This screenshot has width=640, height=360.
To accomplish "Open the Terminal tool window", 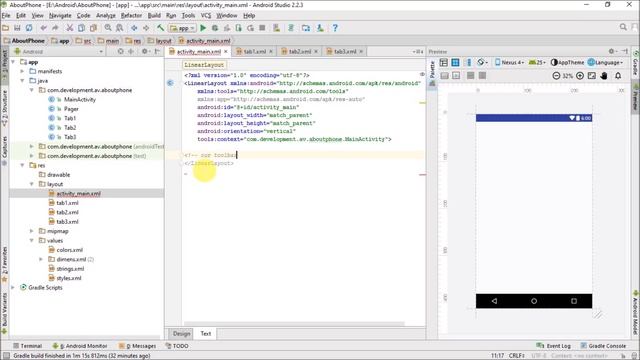I will coord(27,346).
